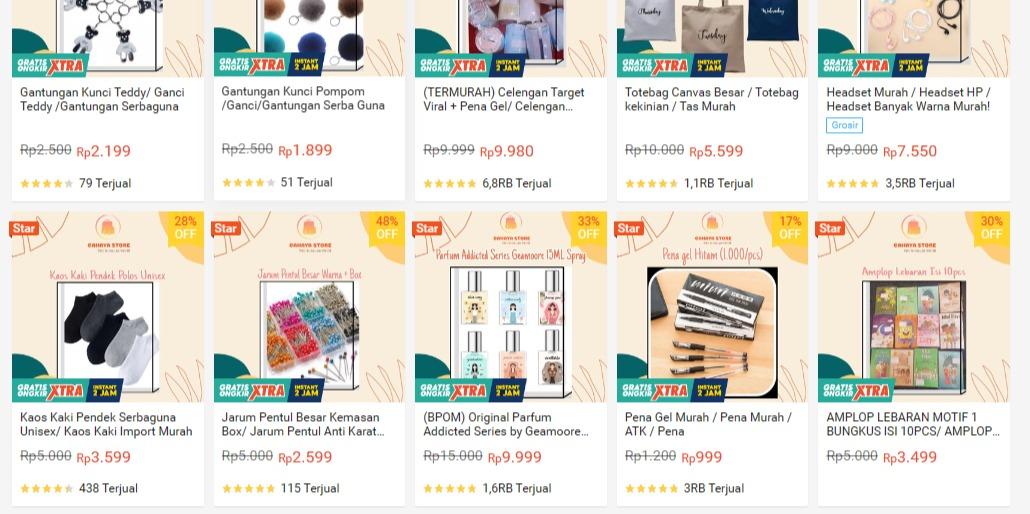The width and height of the screenshot is (1030, 514).
Task: Click star rating of Kaos Kaki Pendek
Action: [46, 488]
